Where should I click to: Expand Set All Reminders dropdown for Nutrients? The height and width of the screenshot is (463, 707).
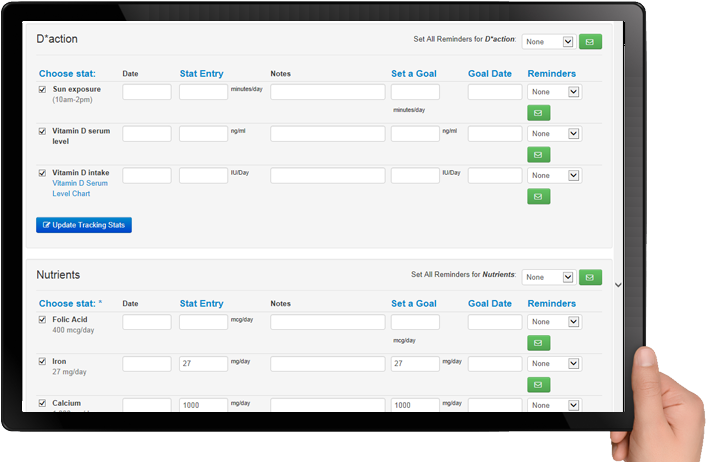tap(548, 277)
